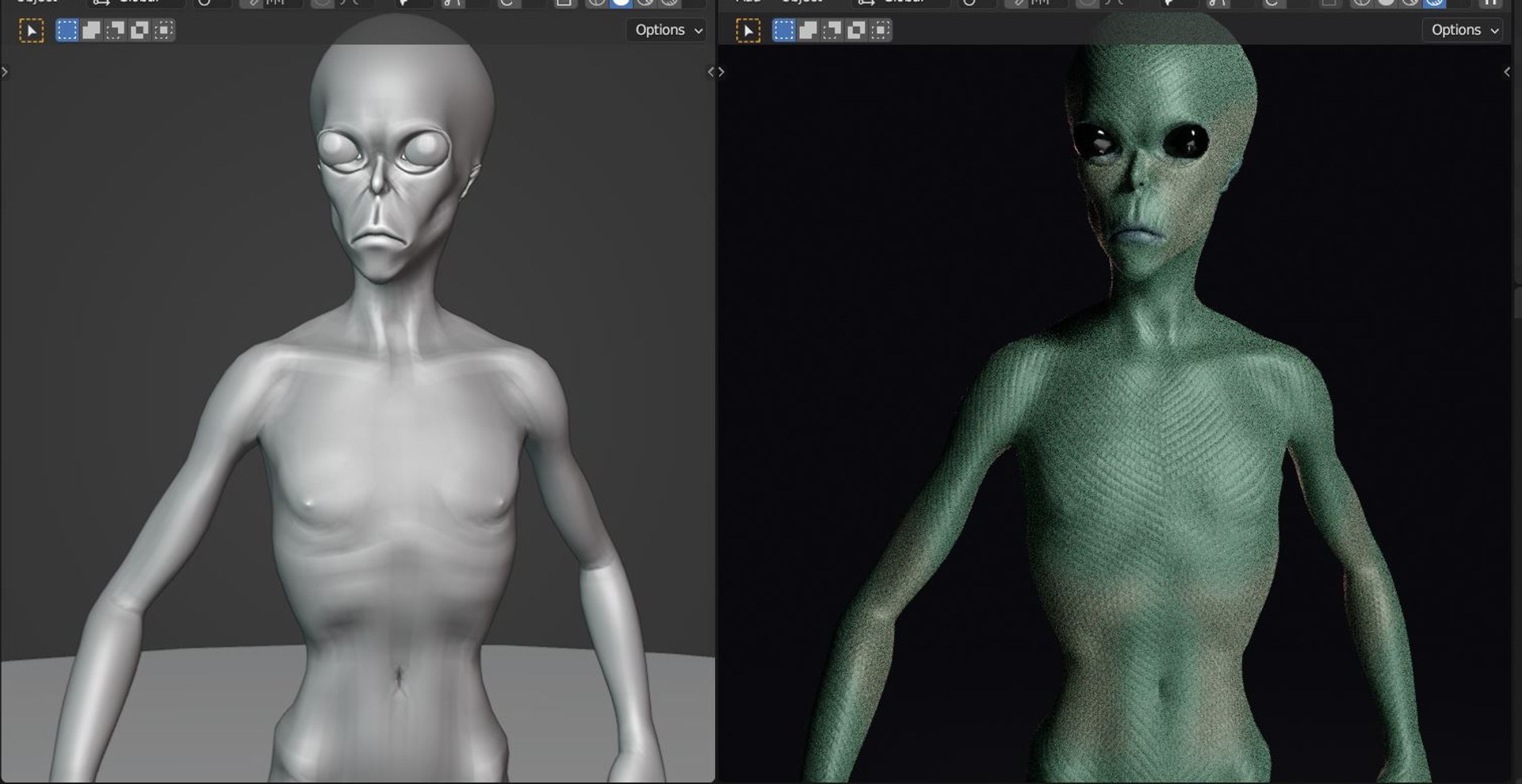
Task: Click Intersect selection mode icon in left viewport
Action: [163, 30]
